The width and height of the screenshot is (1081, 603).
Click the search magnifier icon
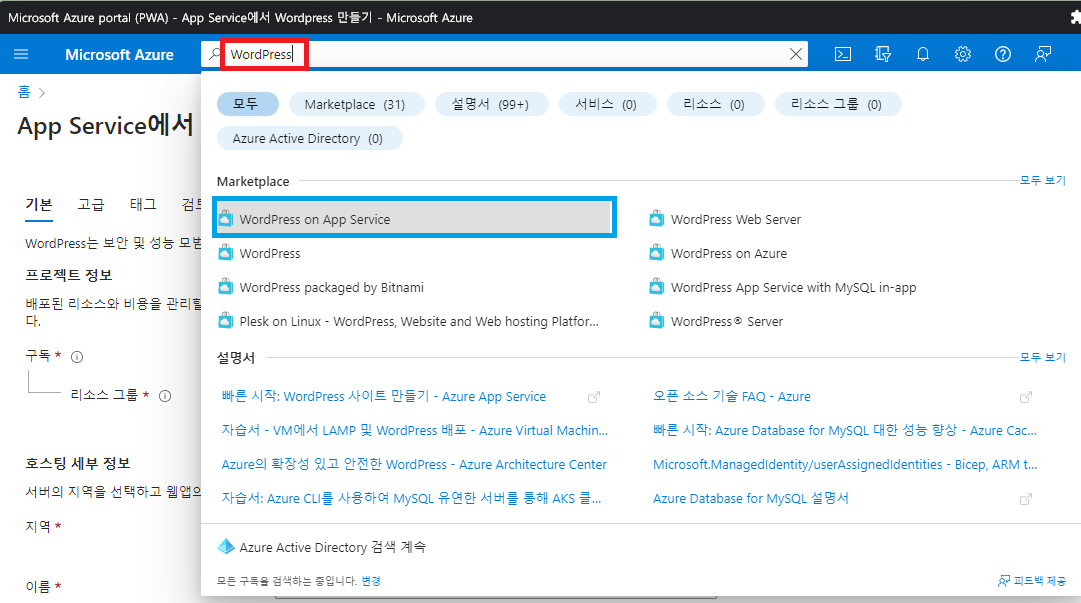pyautogui.click(x=214, y=54)
